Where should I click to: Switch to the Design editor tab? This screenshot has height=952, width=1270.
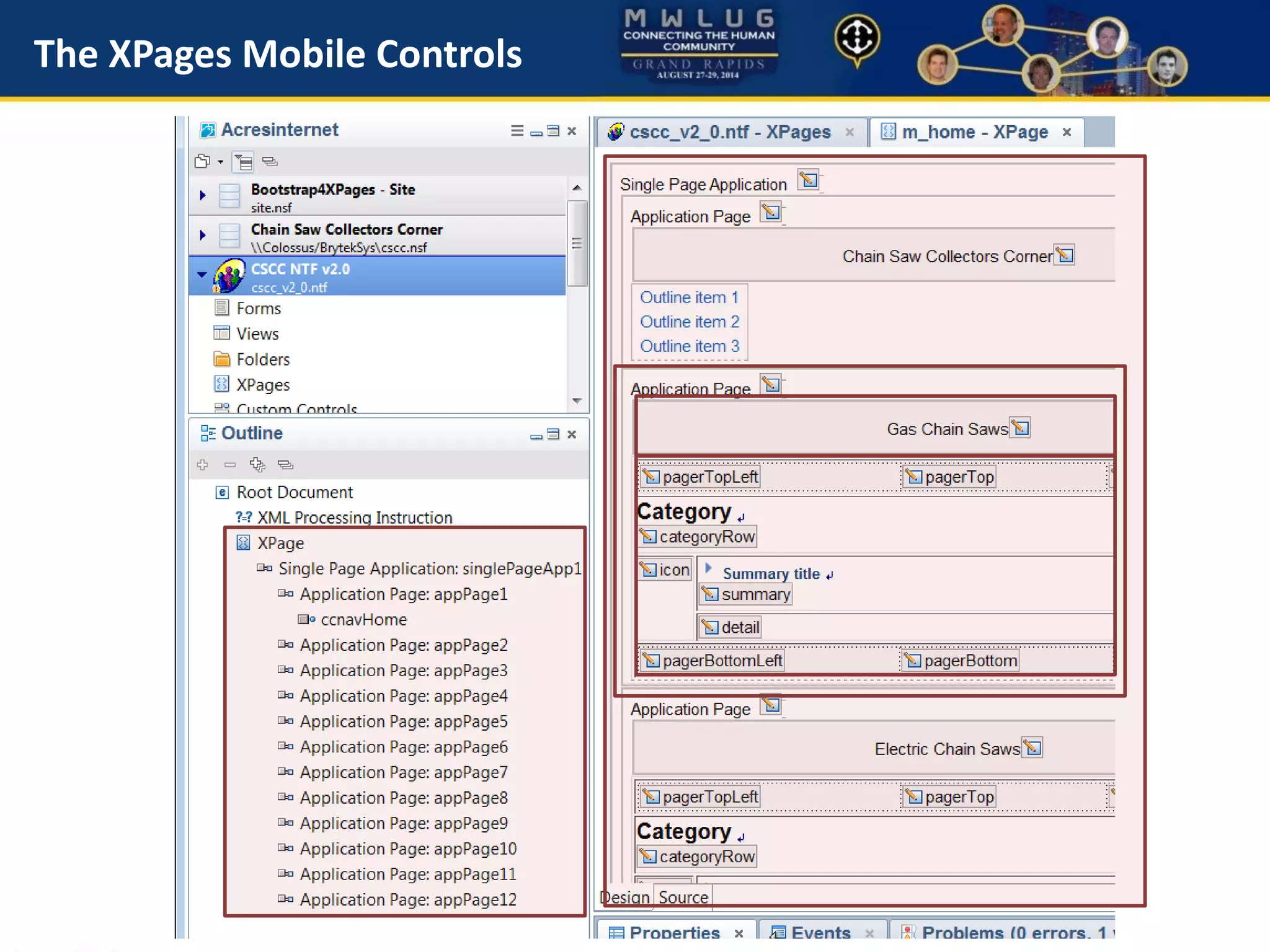625,897
